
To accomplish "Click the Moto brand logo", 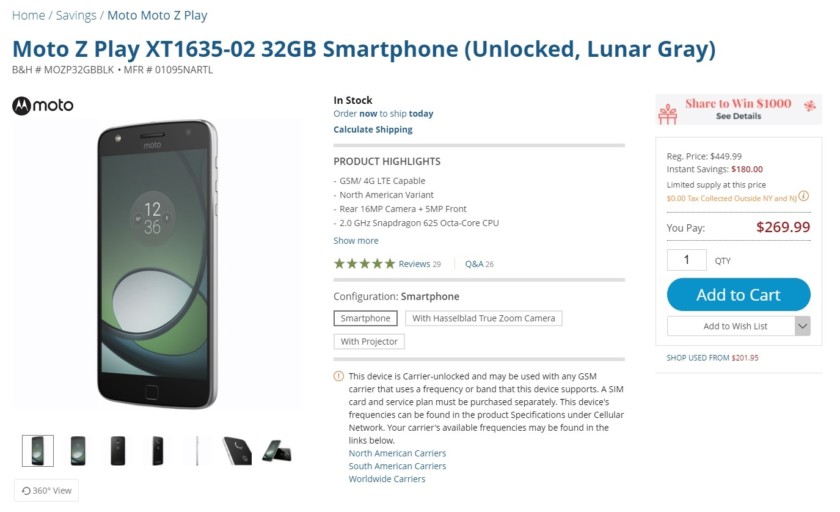I will tap(43, 106).
